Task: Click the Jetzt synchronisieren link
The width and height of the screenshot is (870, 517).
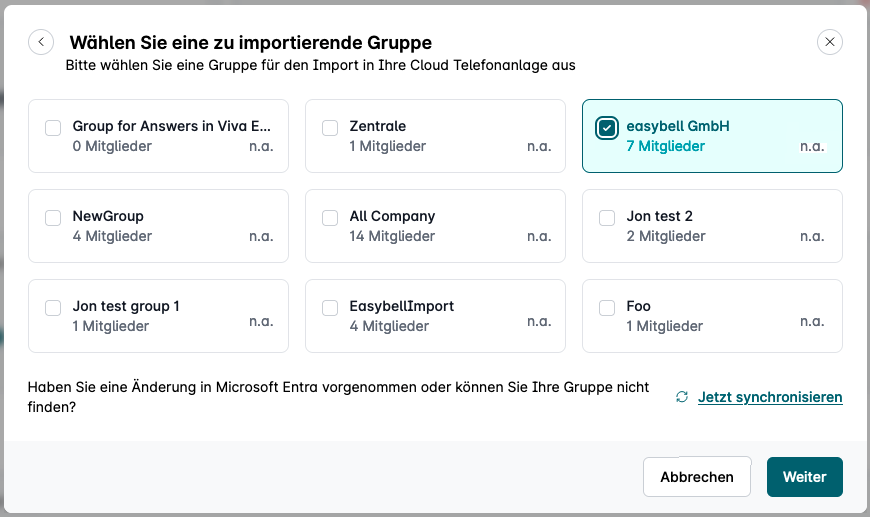Action: pyautogui.click(x=770, y=397)
